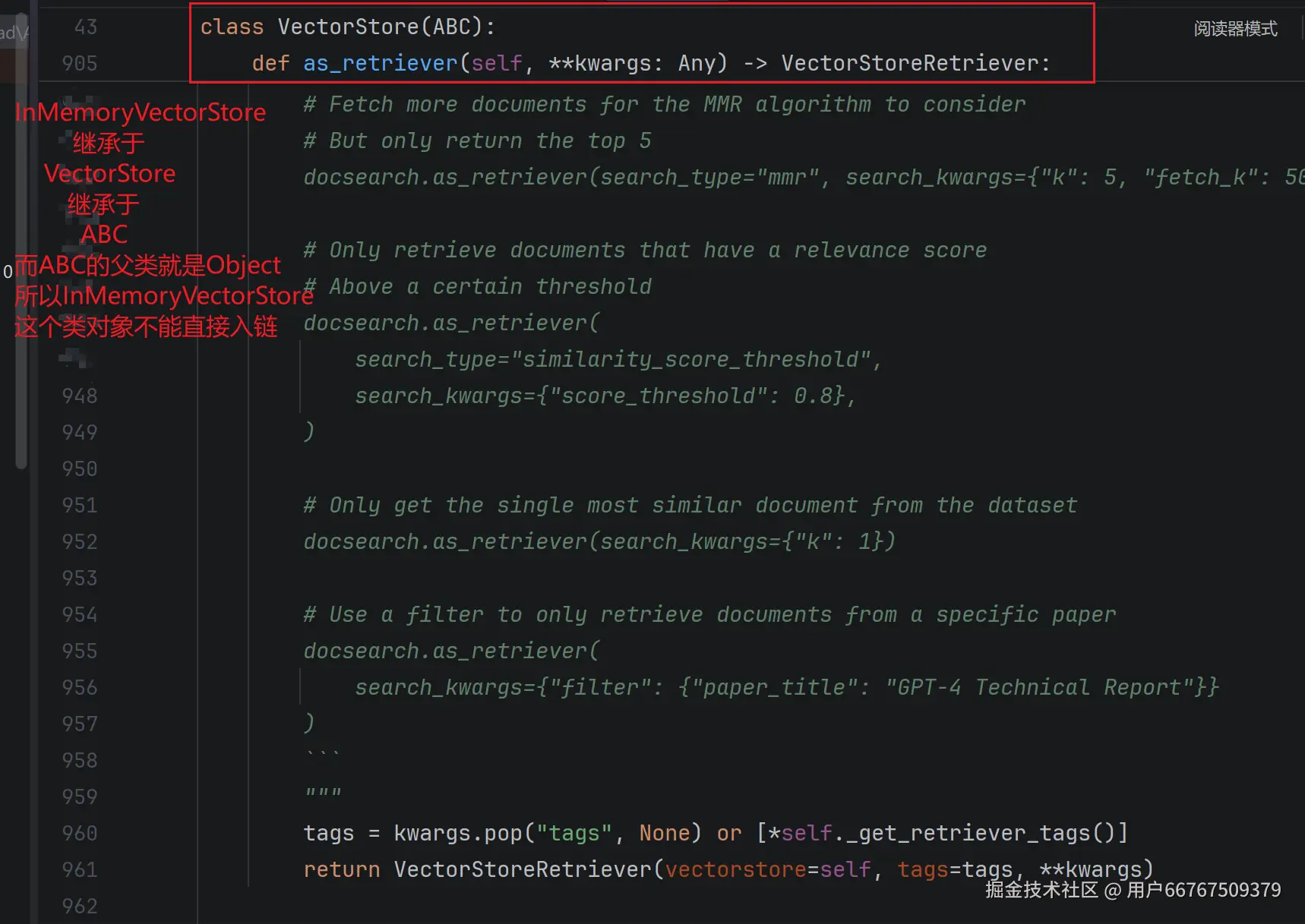Viewport: 1305px width, 924px height.
Task: Click comment '# Only retrieve documents that have a relevance score'
Action: coord(645,250)
